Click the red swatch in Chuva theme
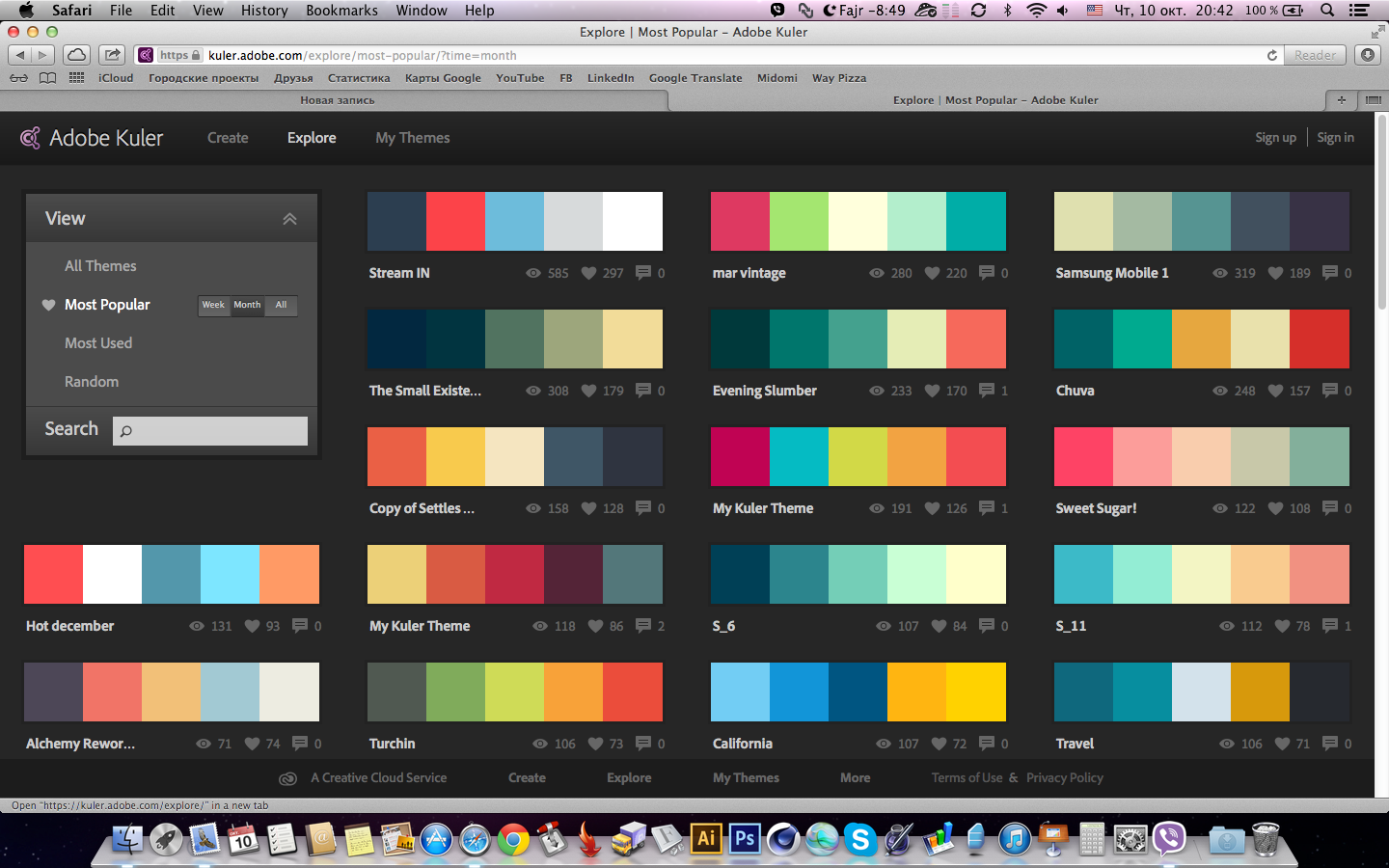1389x868 pixels. click(1320, 339)
